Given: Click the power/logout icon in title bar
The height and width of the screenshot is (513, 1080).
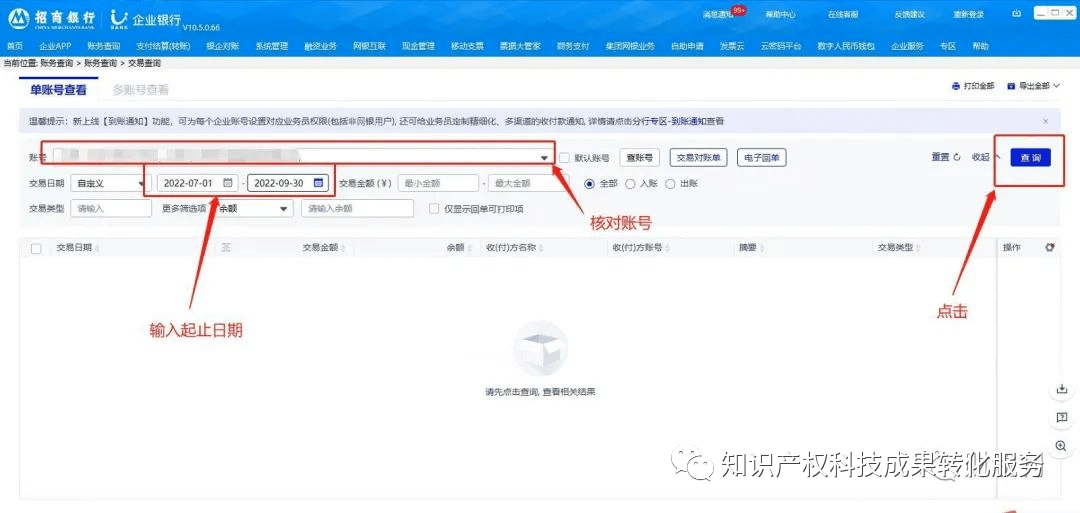Looking at the screenshot, I should point(1017,14).
